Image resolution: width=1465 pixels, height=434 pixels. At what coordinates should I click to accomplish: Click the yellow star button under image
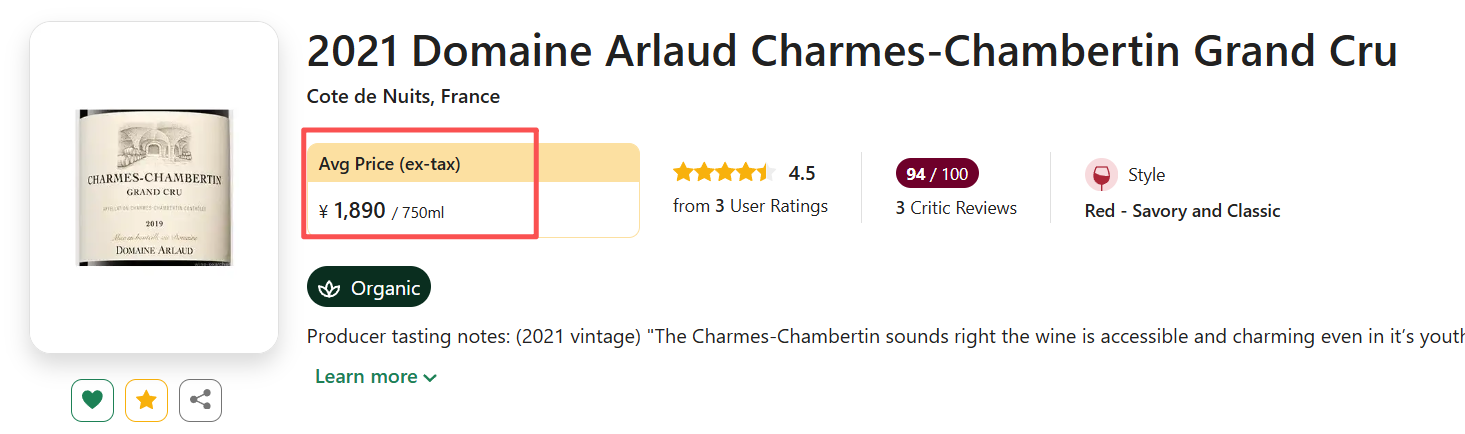pyautogui.click(x=146, y=401)
